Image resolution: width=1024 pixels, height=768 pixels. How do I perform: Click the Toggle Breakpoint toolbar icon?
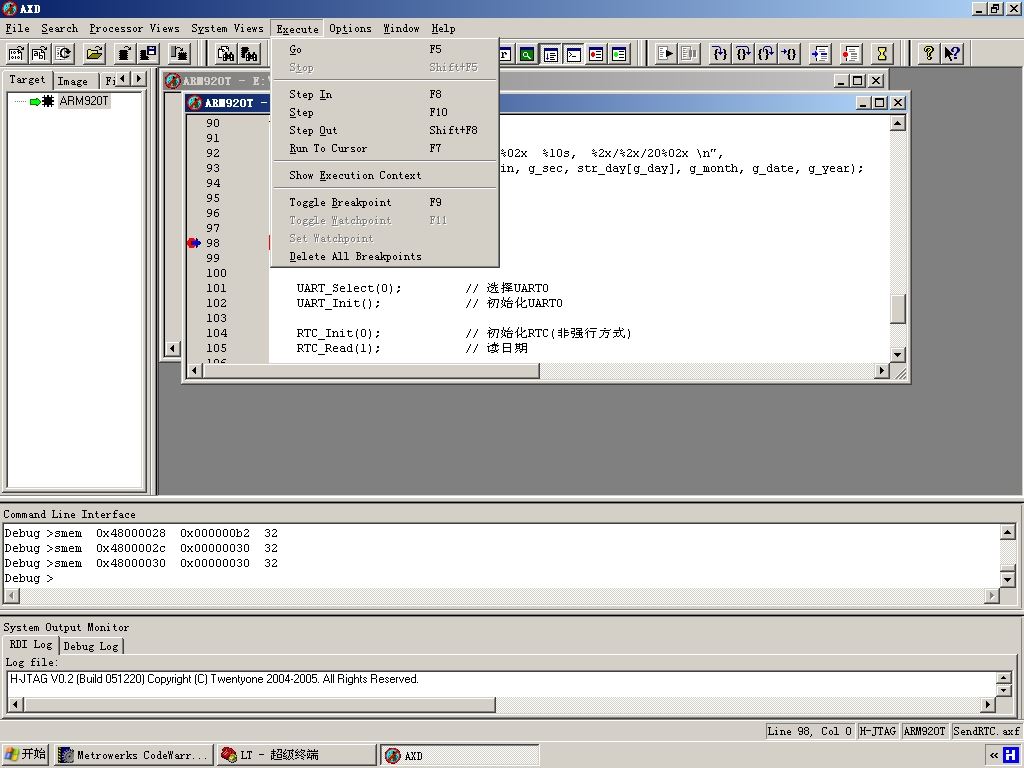coord(851,54)
